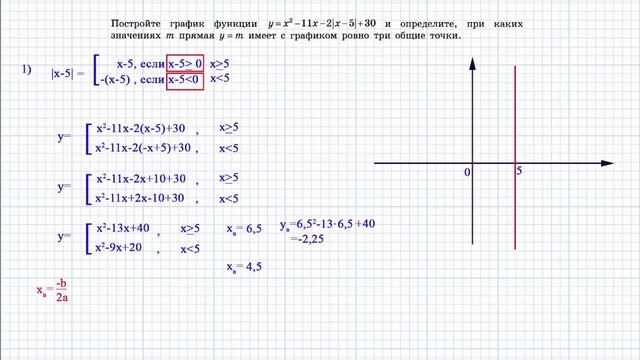This screenshot has height=360, width=640.
Task: Click the simplified expression "x²-13x+40"
Action: (123, 228)
